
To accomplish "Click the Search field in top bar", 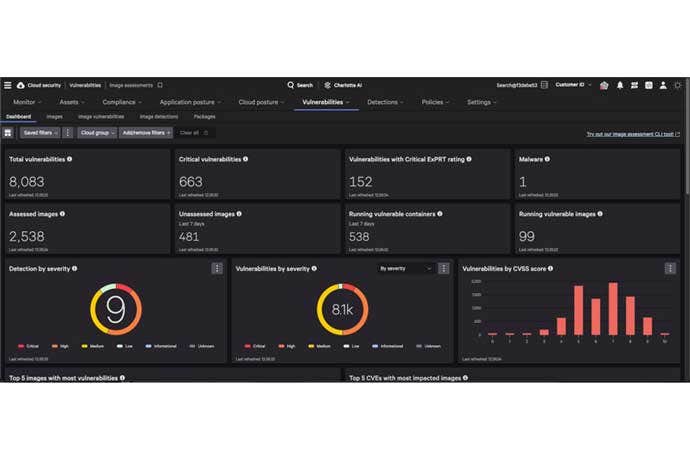I will [300, 85].
